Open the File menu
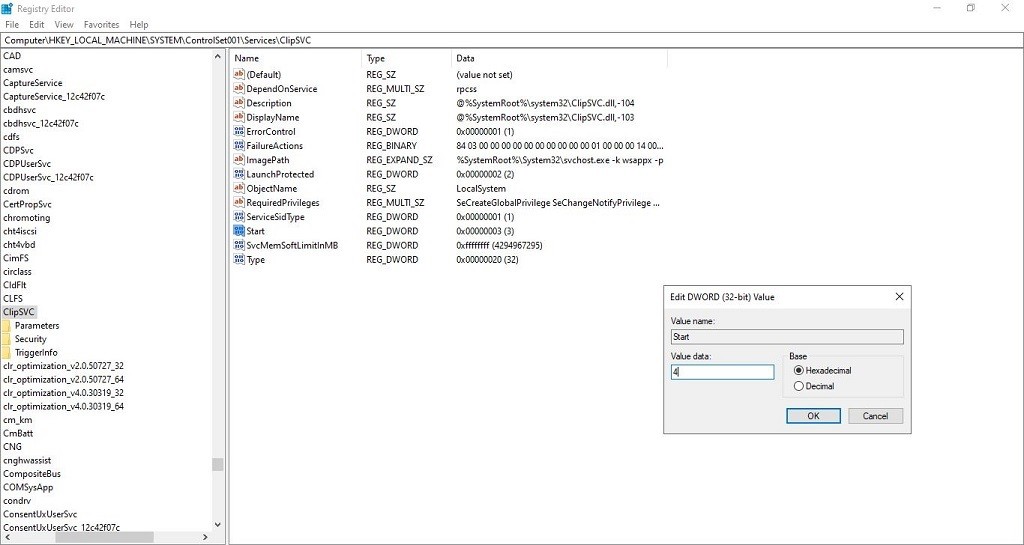The height and width of the screenshot is (545, 1024). 12,25
